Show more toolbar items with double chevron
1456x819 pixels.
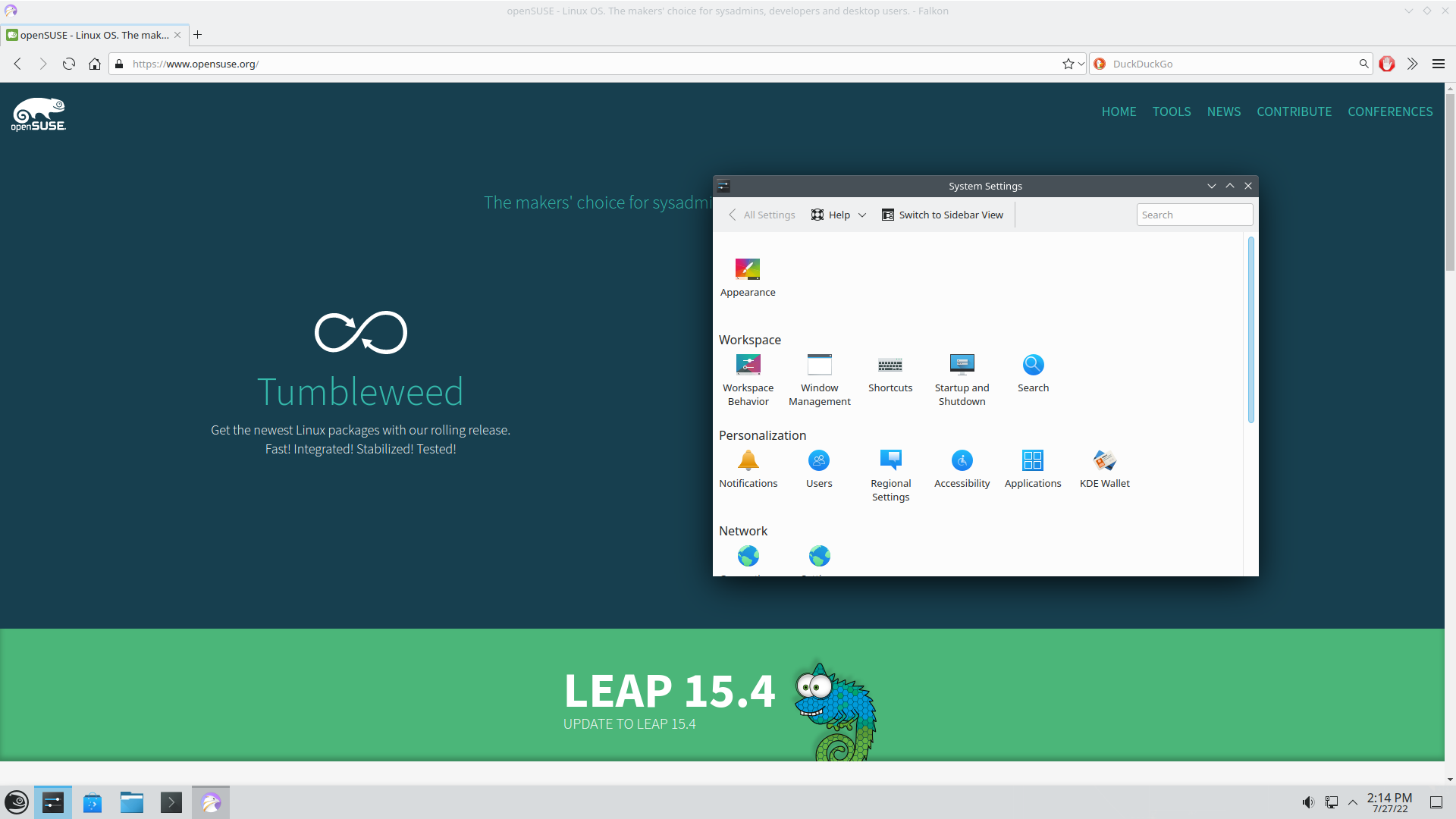click(1412, 64)
